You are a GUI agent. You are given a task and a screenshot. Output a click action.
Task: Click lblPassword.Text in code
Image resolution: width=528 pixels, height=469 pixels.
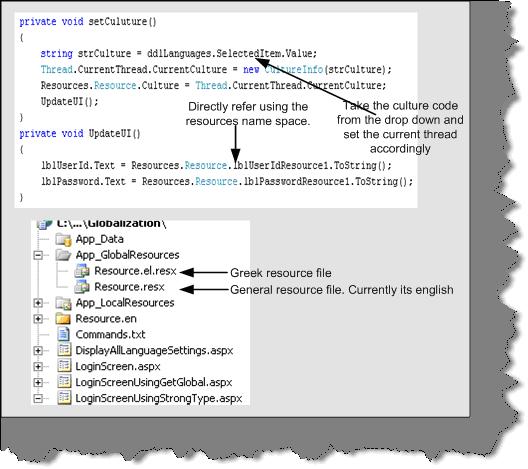(x=84, y=182)
